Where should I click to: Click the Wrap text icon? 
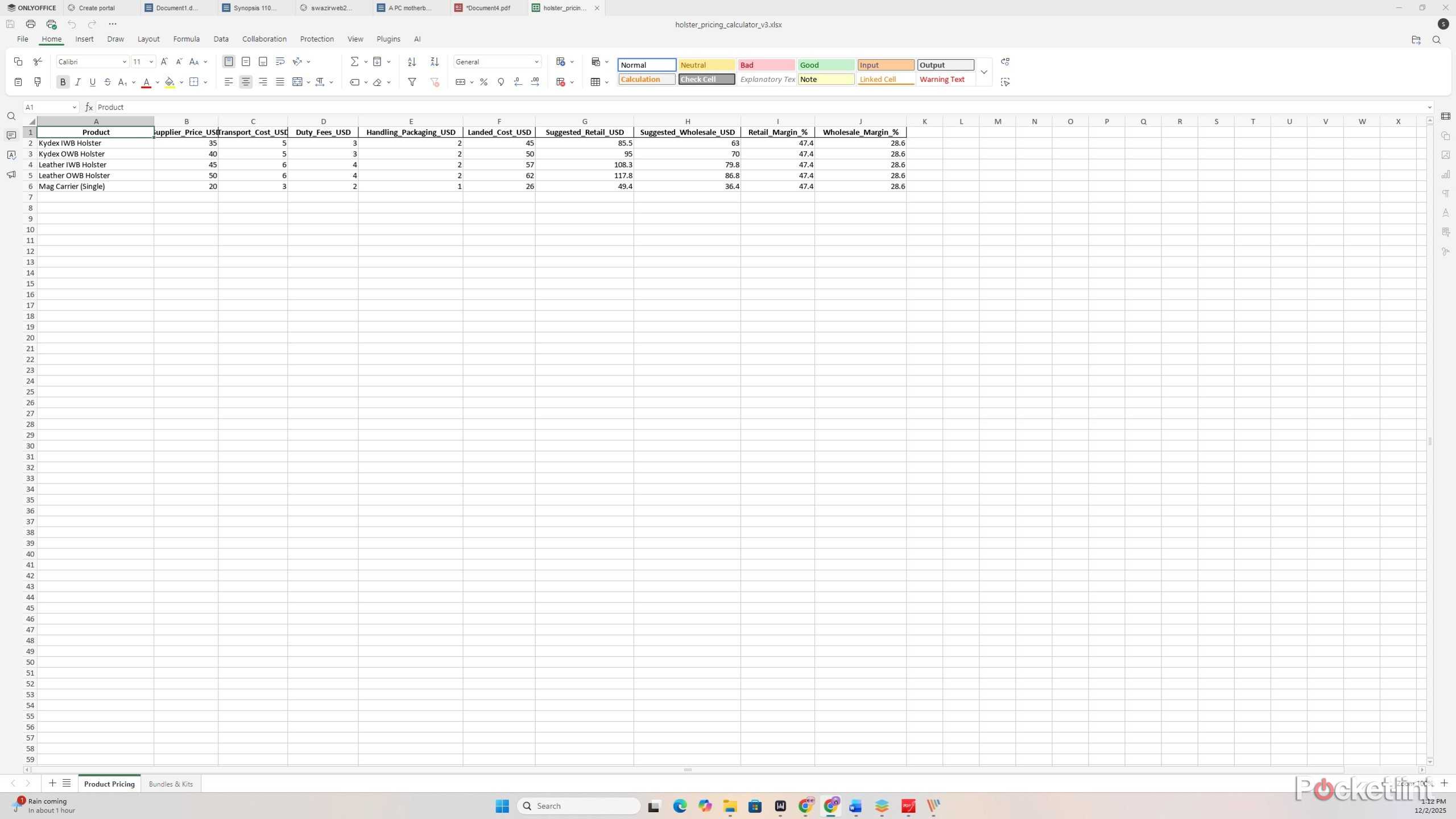tap(280, 61)
